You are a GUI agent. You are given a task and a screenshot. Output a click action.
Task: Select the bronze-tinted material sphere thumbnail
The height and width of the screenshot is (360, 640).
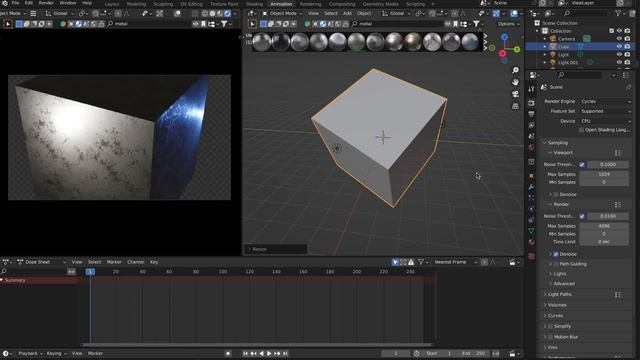pos(413,42)
